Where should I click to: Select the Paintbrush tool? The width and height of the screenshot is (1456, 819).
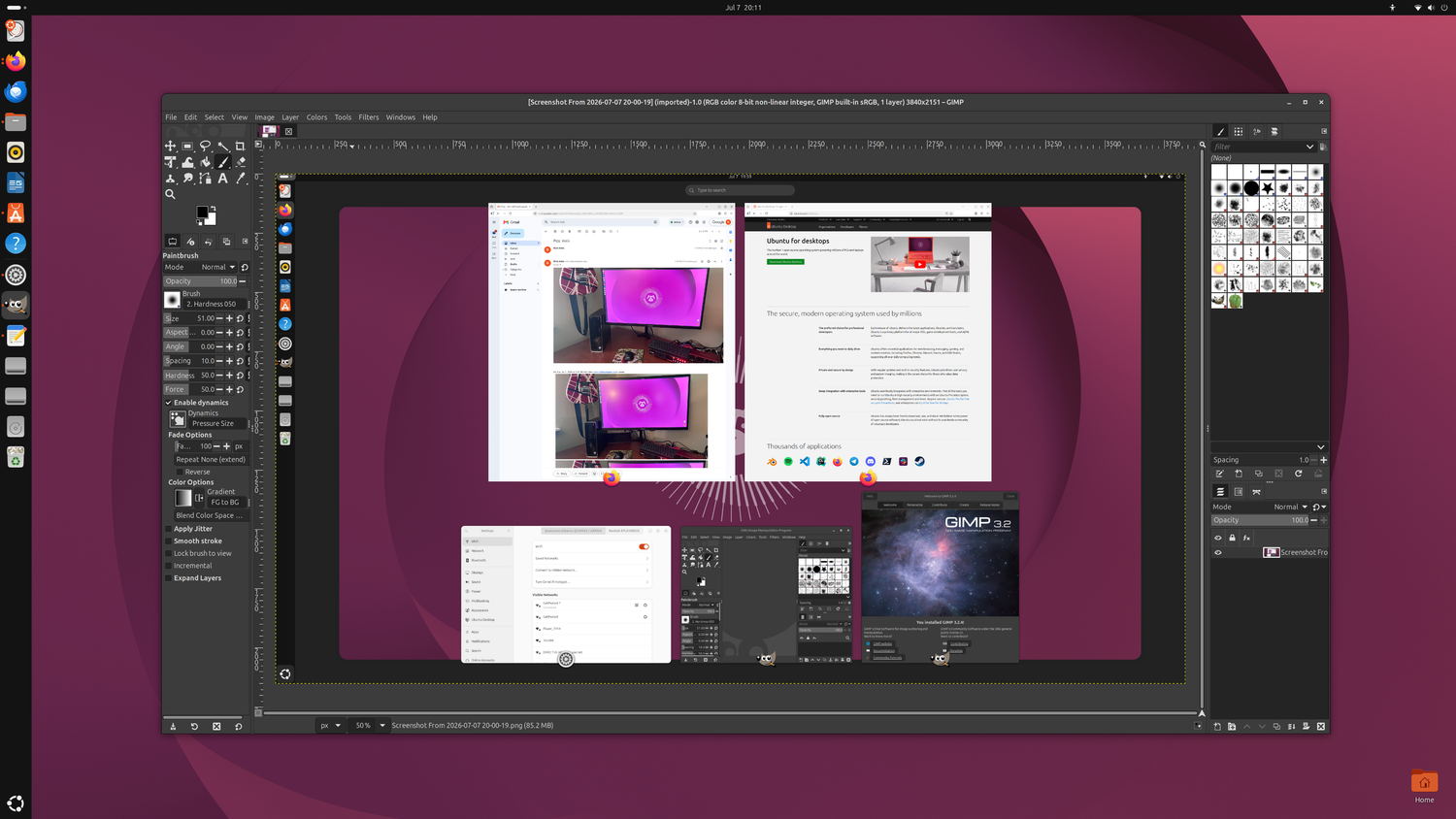[222, 162]
